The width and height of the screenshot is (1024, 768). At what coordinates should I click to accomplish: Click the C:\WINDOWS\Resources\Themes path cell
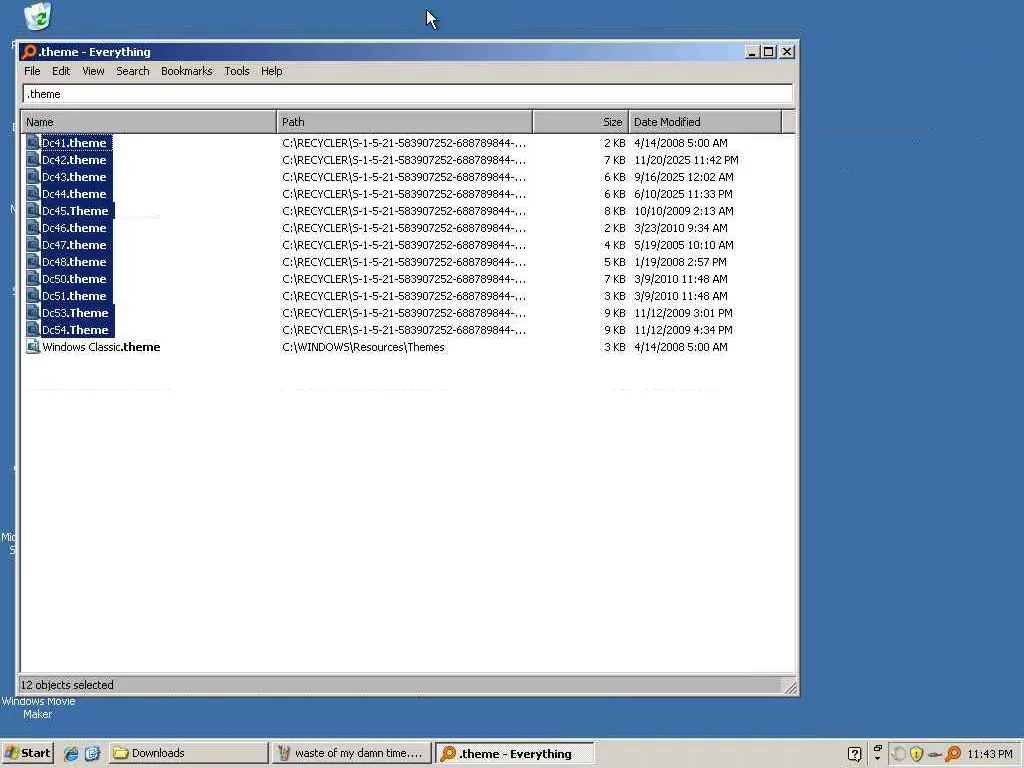pos(363,347)
